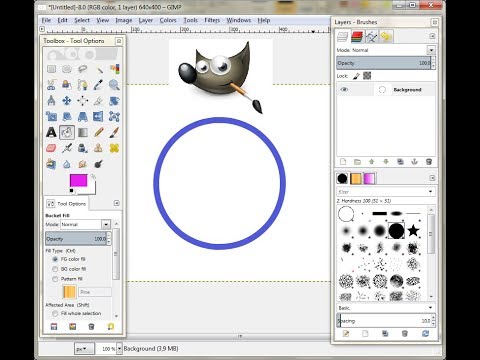Viewport: 480px width, 360px height.
Task: Select the Fuzzy Select wand tool
Action: pyautogui.click(x=99, y=69)
